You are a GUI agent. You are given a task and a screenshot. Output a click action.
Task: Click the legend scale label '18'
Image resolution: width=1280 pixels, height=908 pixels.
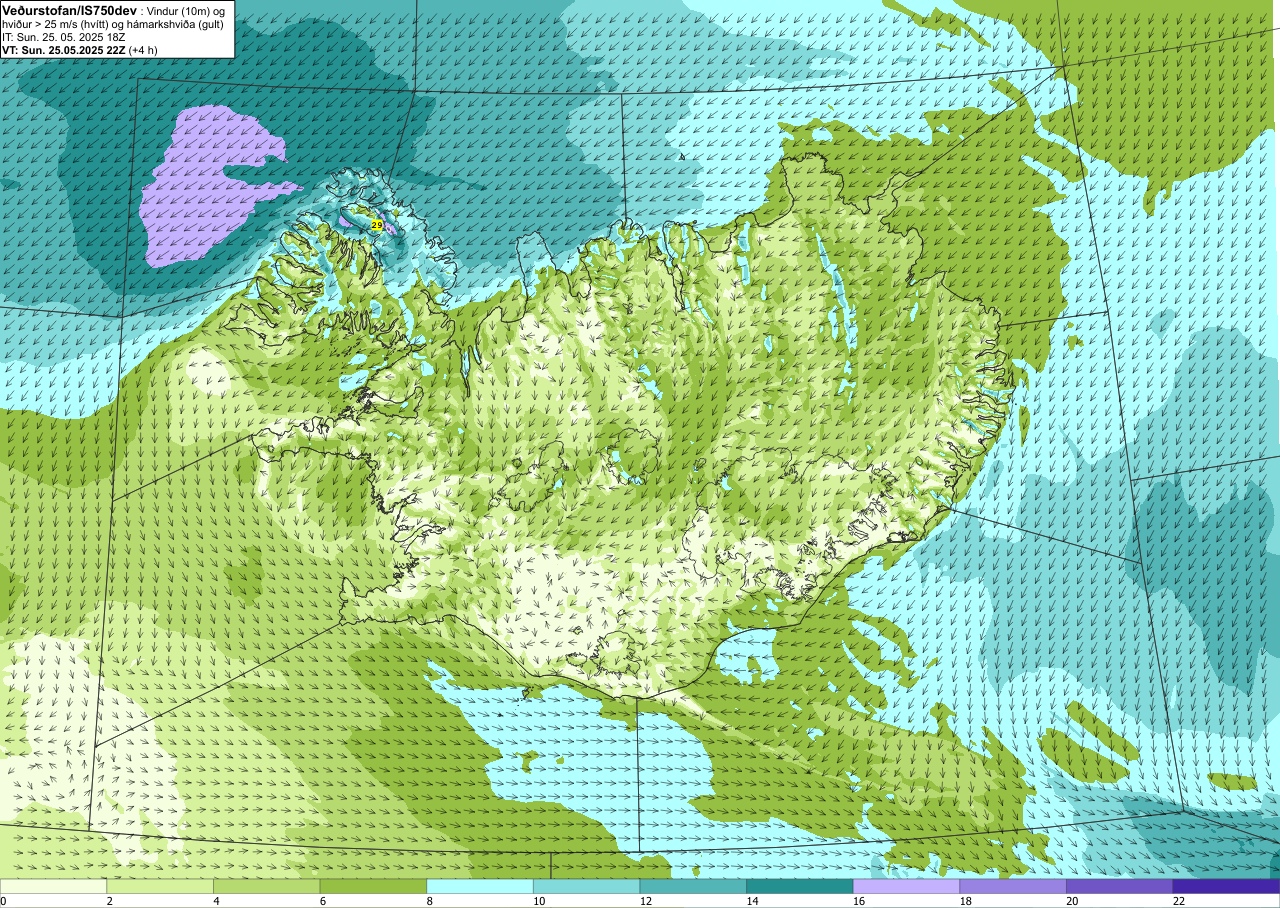(x=966, y=901)
